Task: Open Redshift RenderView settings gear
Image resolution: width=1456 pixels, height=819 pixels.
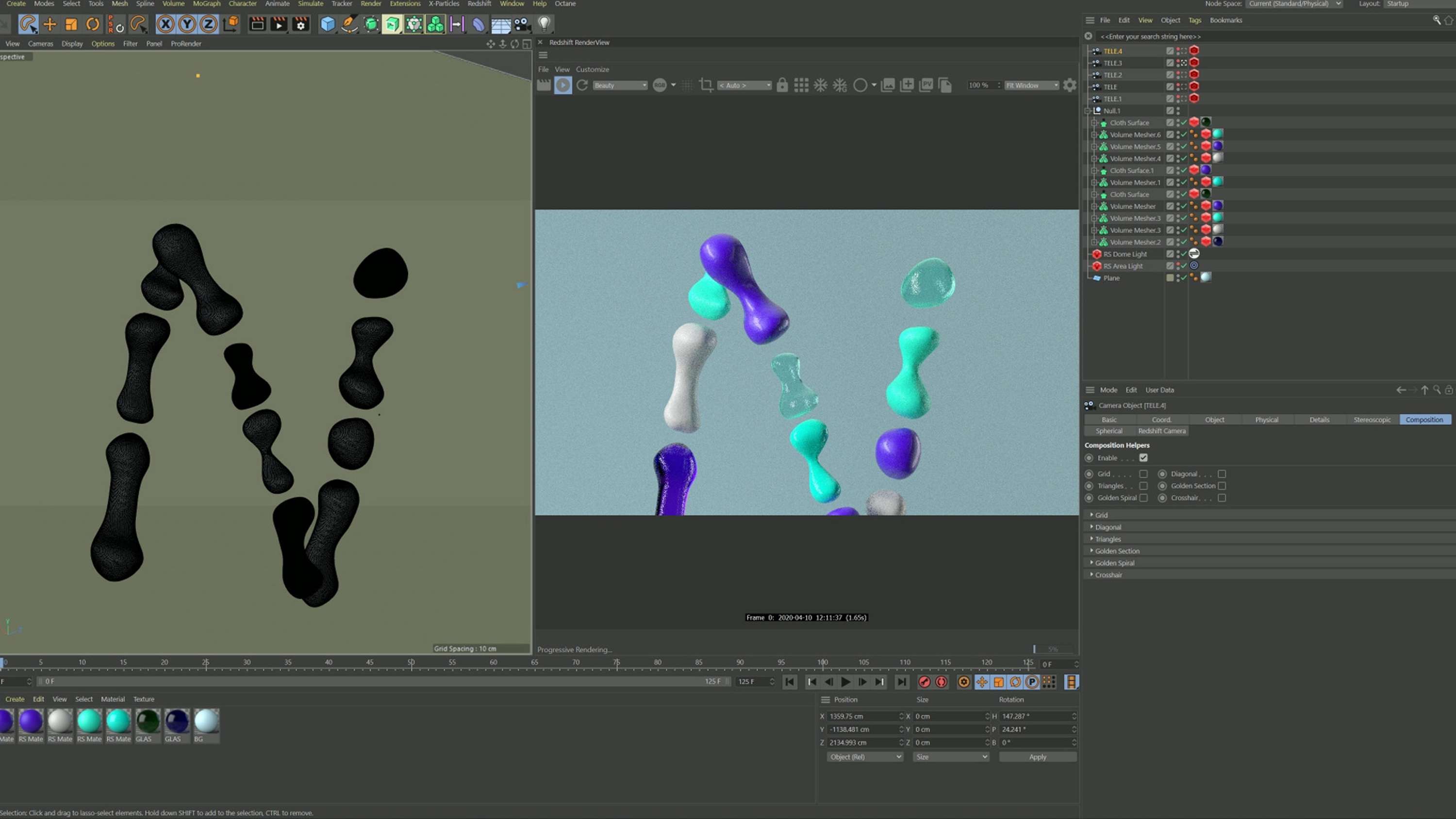Action: pyautogui.click(x=1069, y=85)
